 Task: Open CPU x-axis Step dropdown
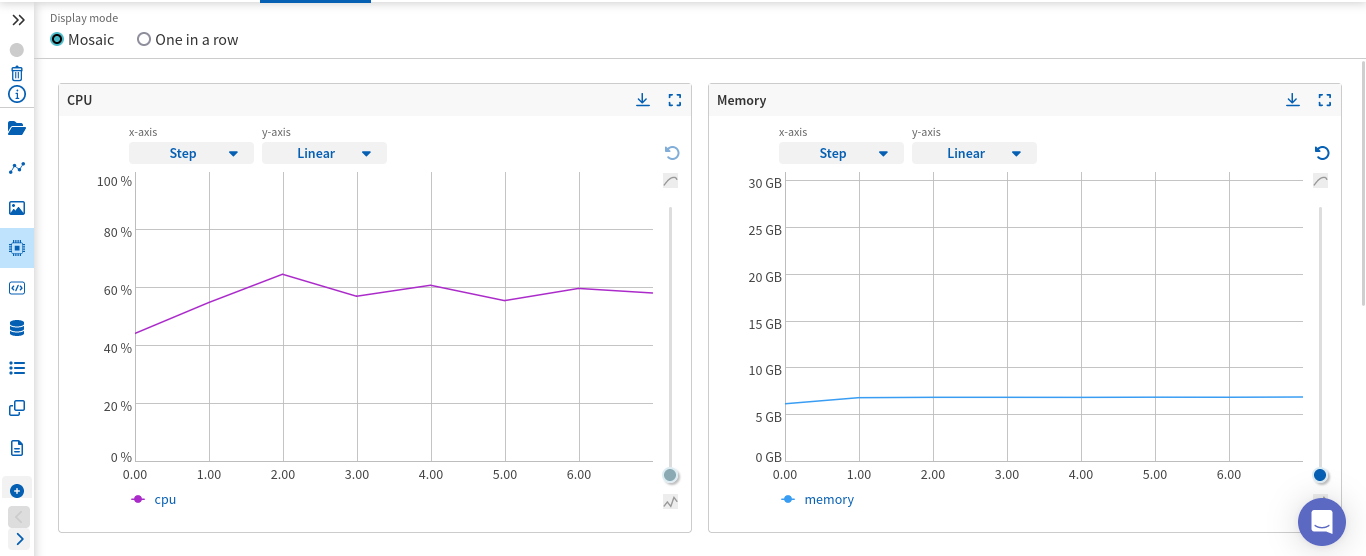point(191,153)
